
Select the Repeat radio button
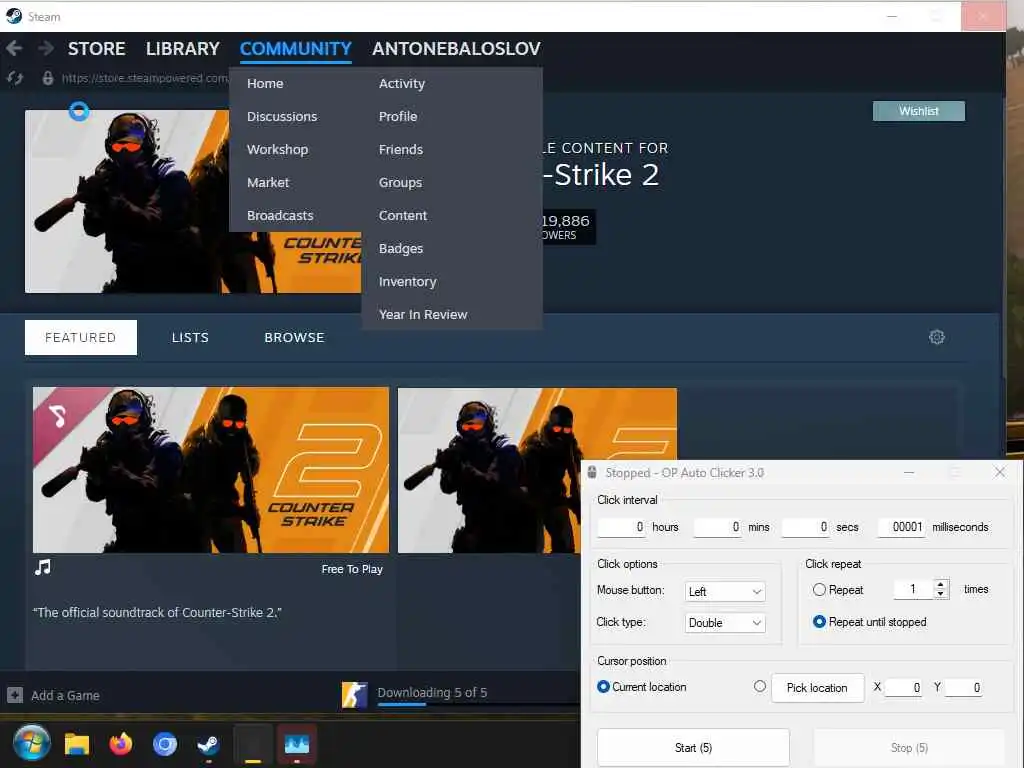point(819,590)
